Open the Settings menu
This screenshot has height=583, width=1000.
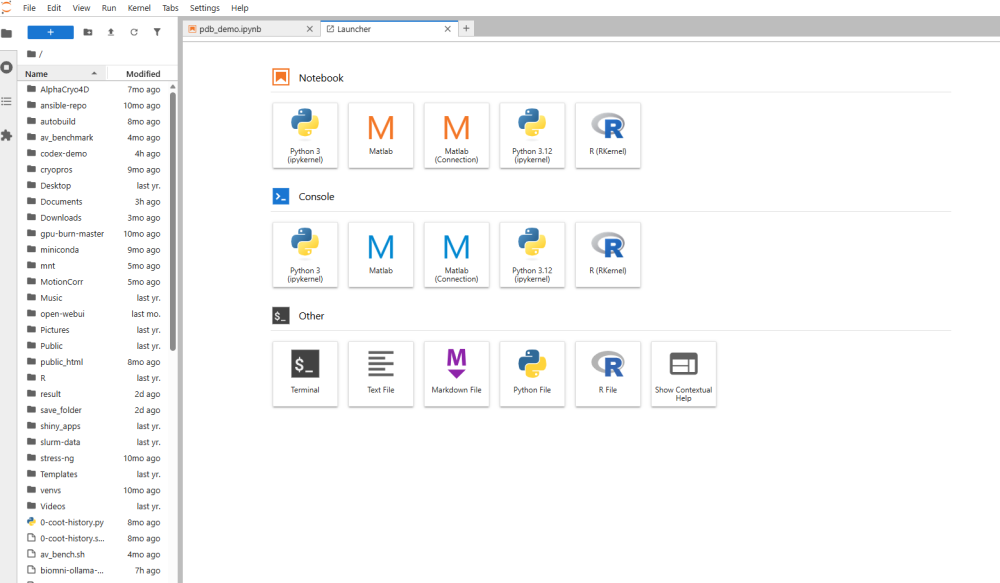[205, 8]
